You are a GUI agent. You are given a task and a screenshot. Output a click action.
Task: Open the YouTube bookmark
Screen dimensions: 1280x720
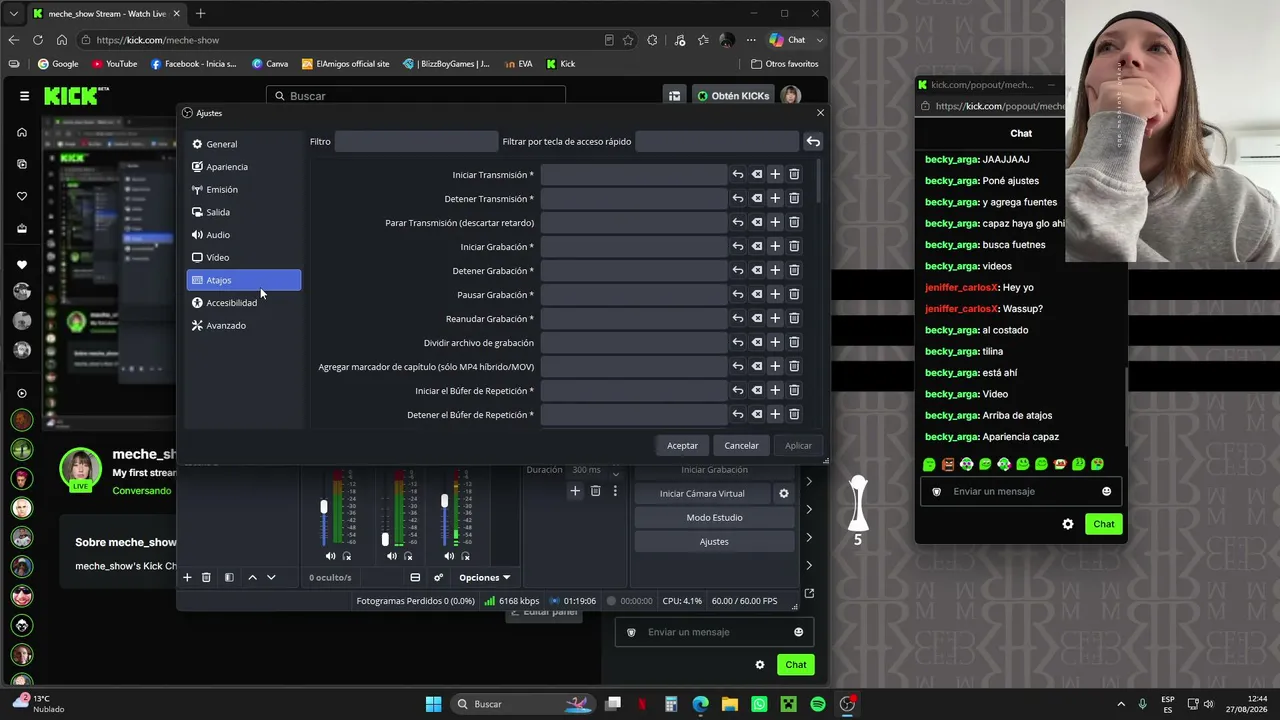(115, 64)
